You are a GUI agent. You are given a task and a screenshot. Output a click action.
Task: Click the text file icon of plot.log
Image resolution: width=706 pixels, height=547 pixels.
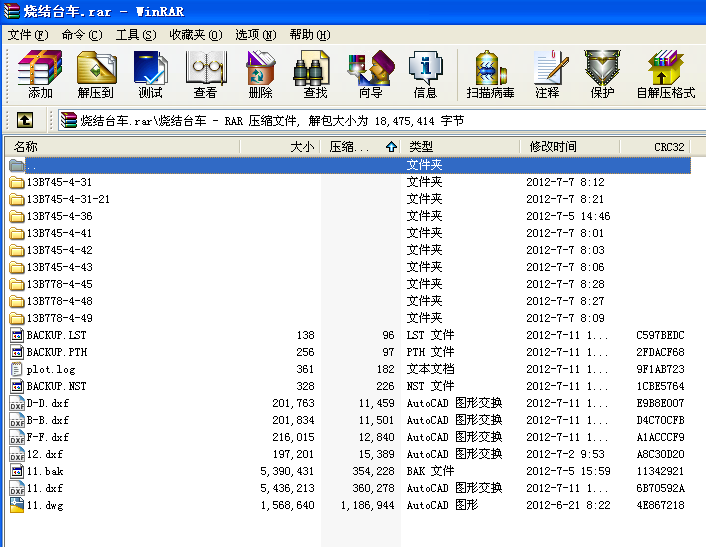pyautogui.click(x=17, y=369)
